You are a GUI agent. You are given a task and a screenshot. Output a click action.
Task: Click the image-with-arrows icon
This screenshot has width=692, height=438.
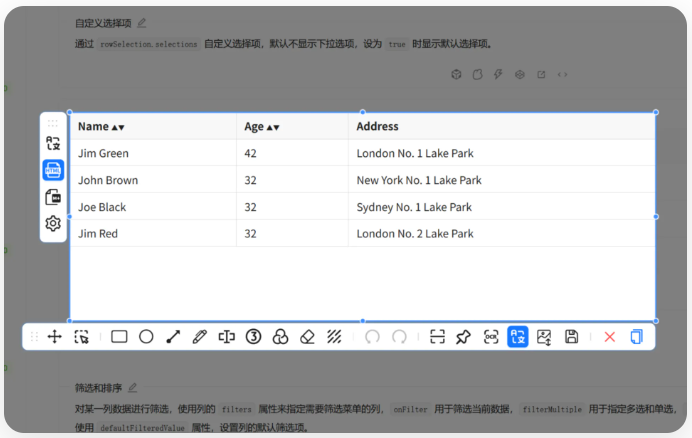544,337
